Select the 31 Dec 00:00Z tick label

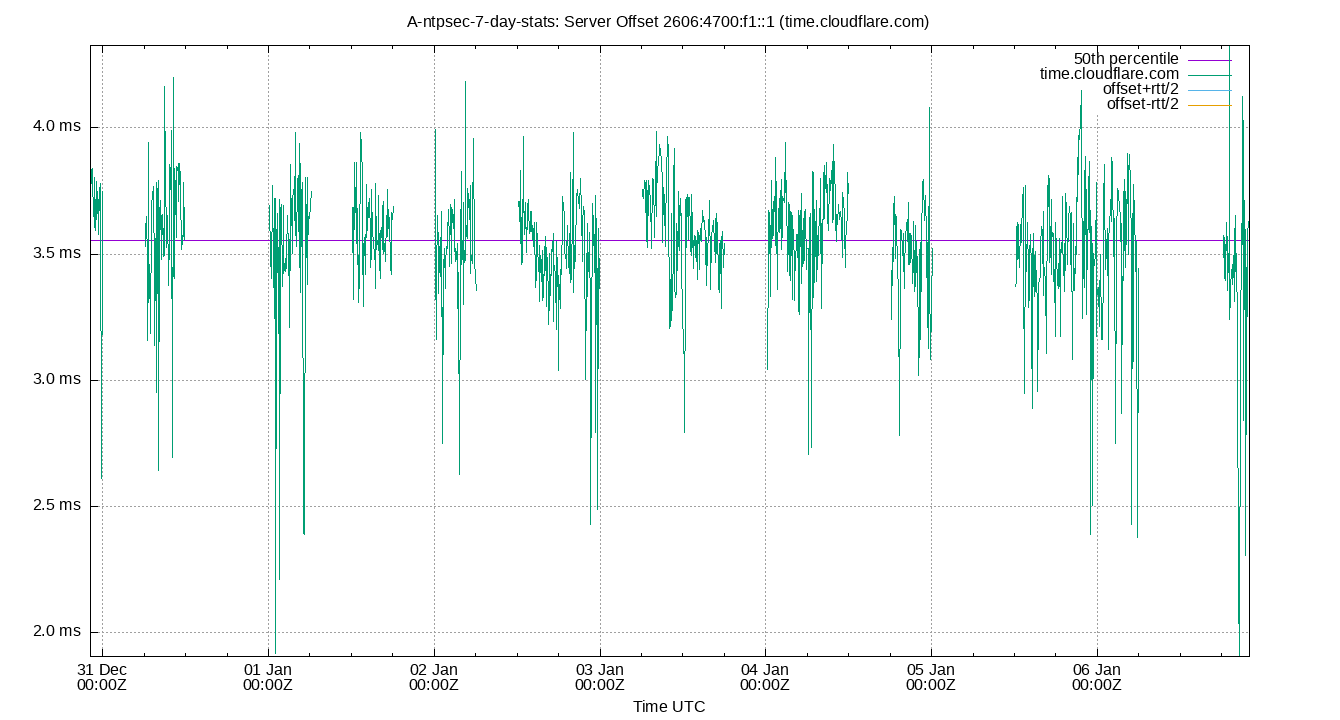(x=100, y=676)
